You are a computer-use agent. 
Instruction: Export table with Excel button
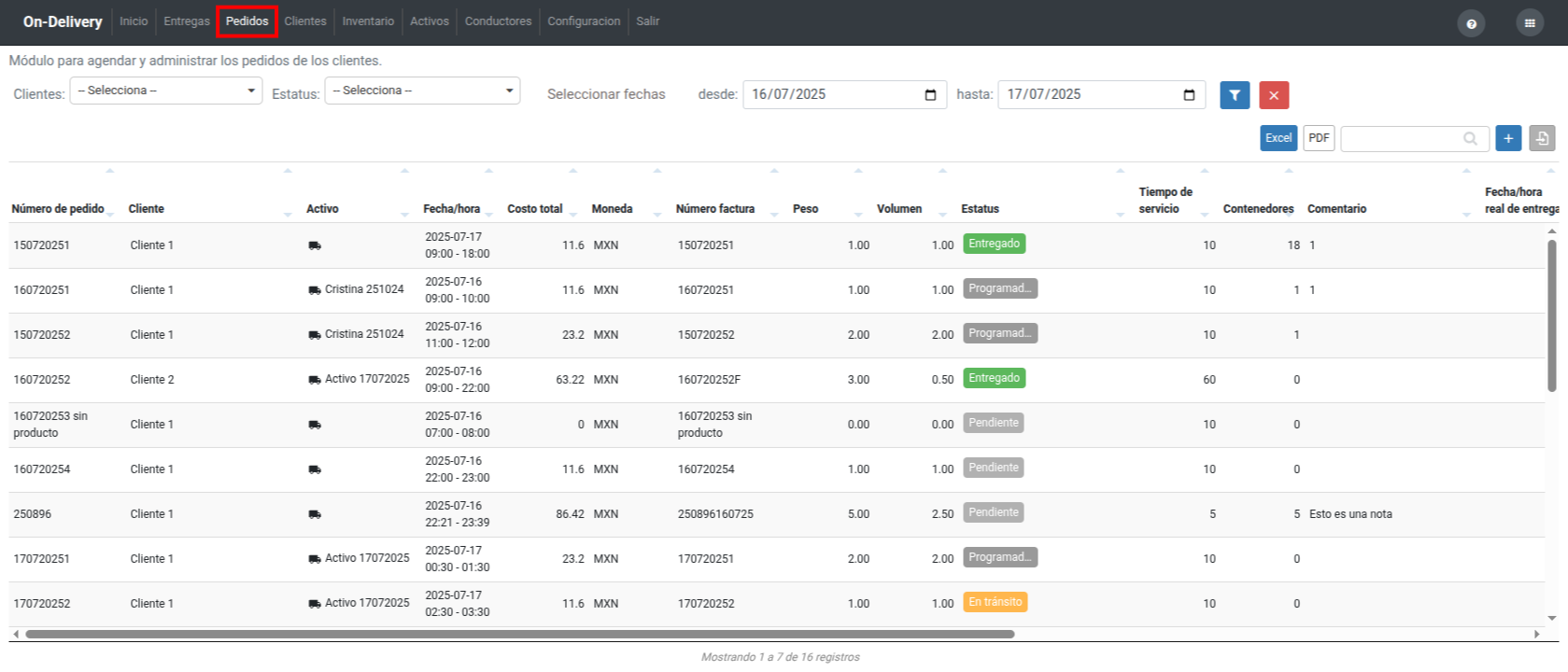click(x=1278, y=138)
